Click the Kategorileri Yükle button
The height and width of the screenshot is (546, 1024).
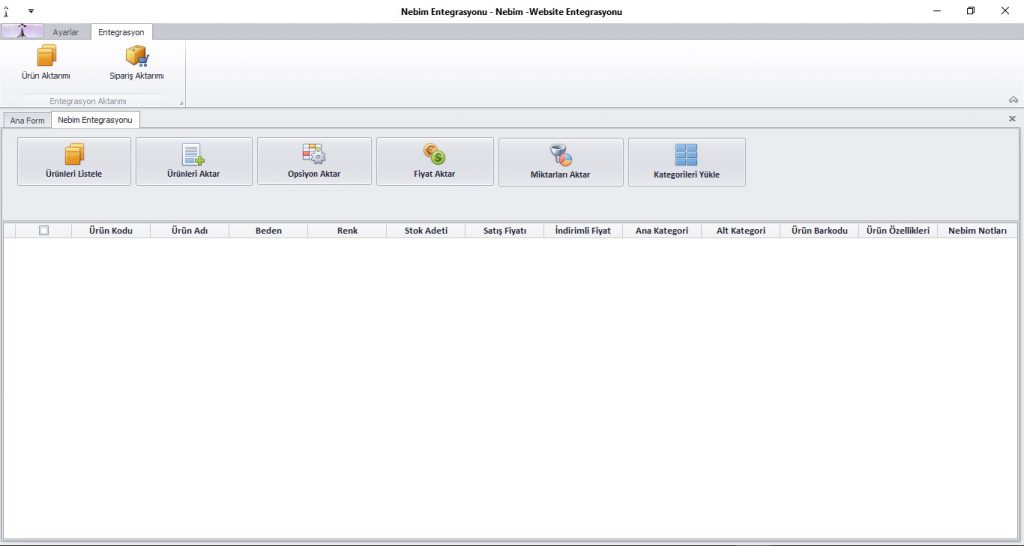(686, 162)
